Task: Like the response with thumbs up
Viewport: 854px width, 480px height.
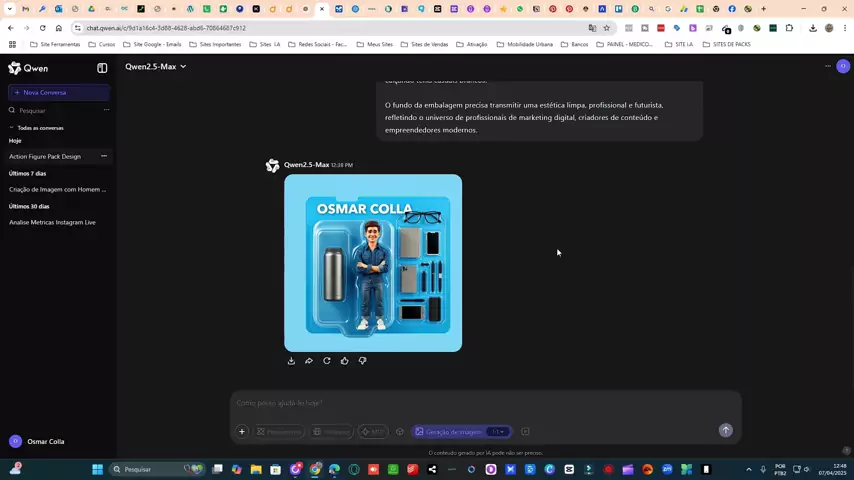Action: pos(345,361)
